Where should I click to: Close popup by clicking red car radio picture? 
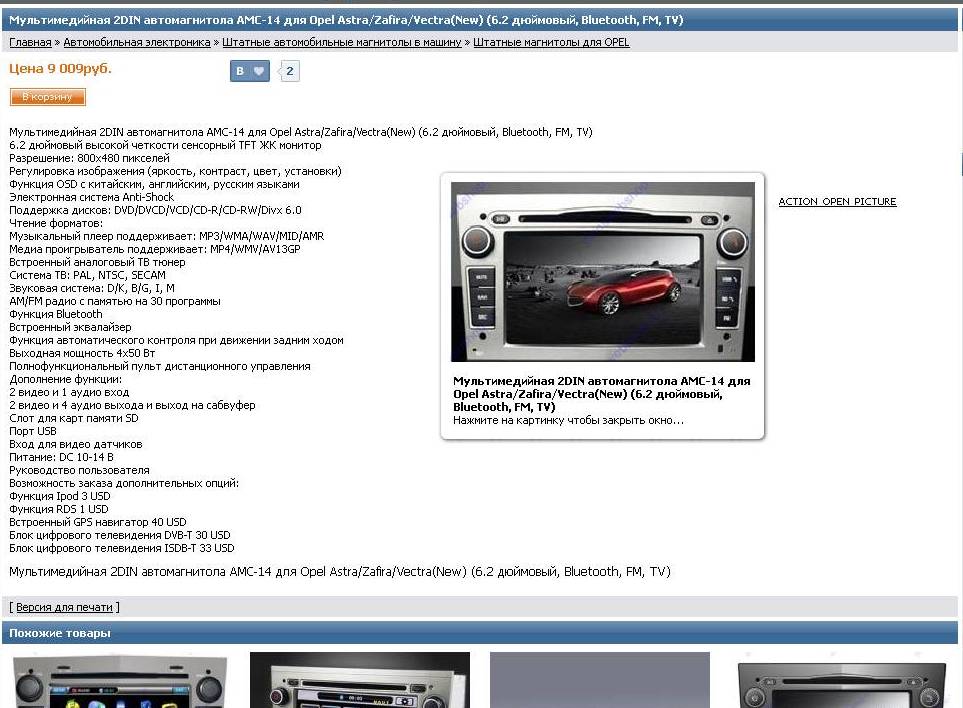point(602,271)
